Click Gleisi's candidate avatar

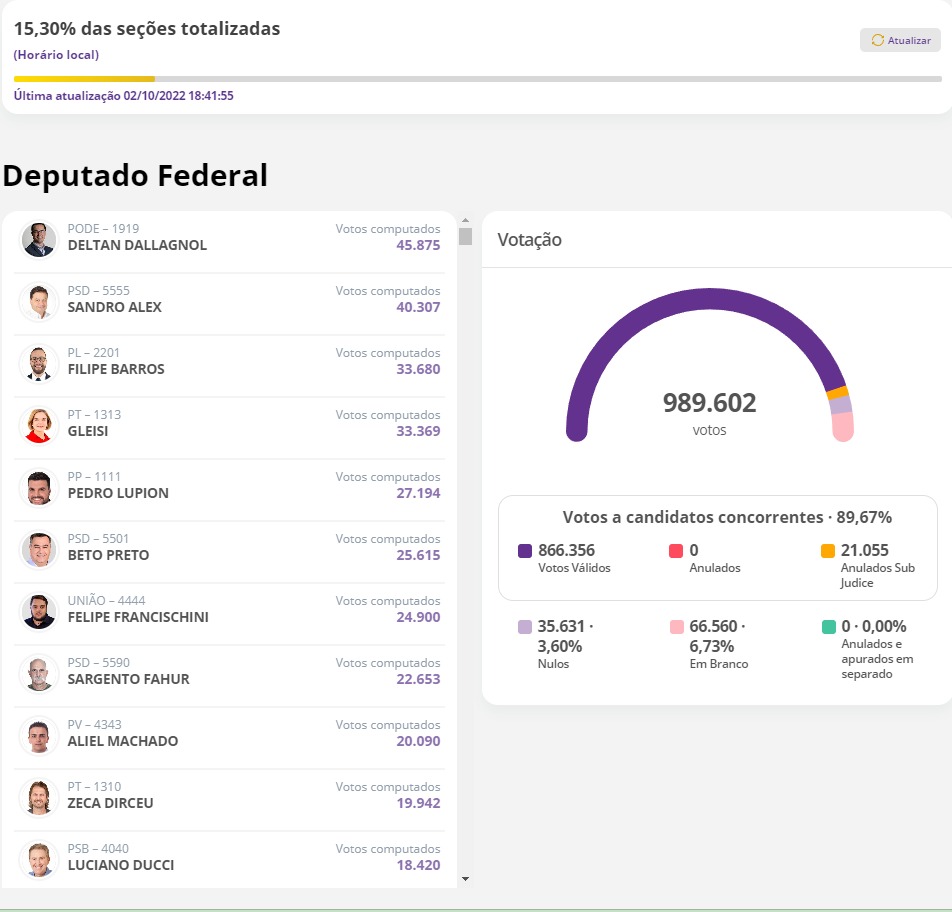point(39,426)
